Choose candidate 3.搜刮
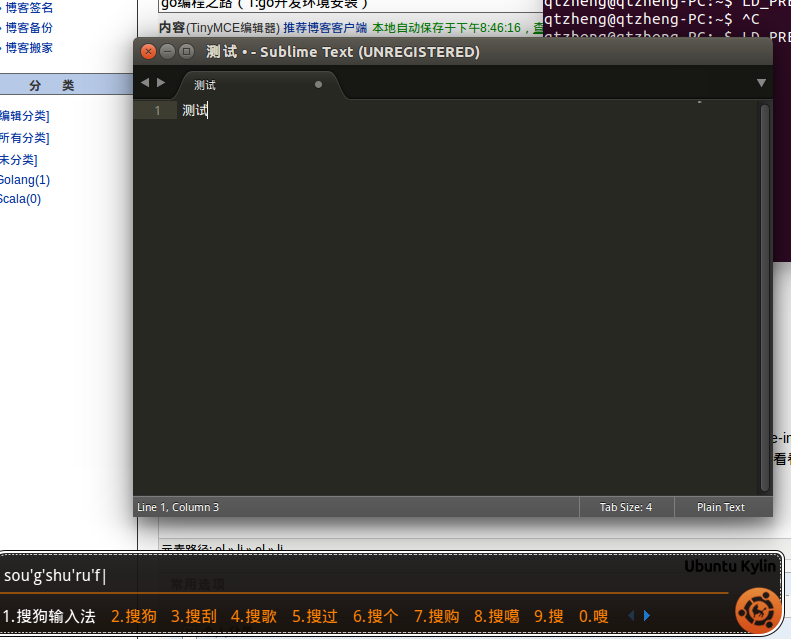This screenshot has width=791, height=639. point(194,616)
